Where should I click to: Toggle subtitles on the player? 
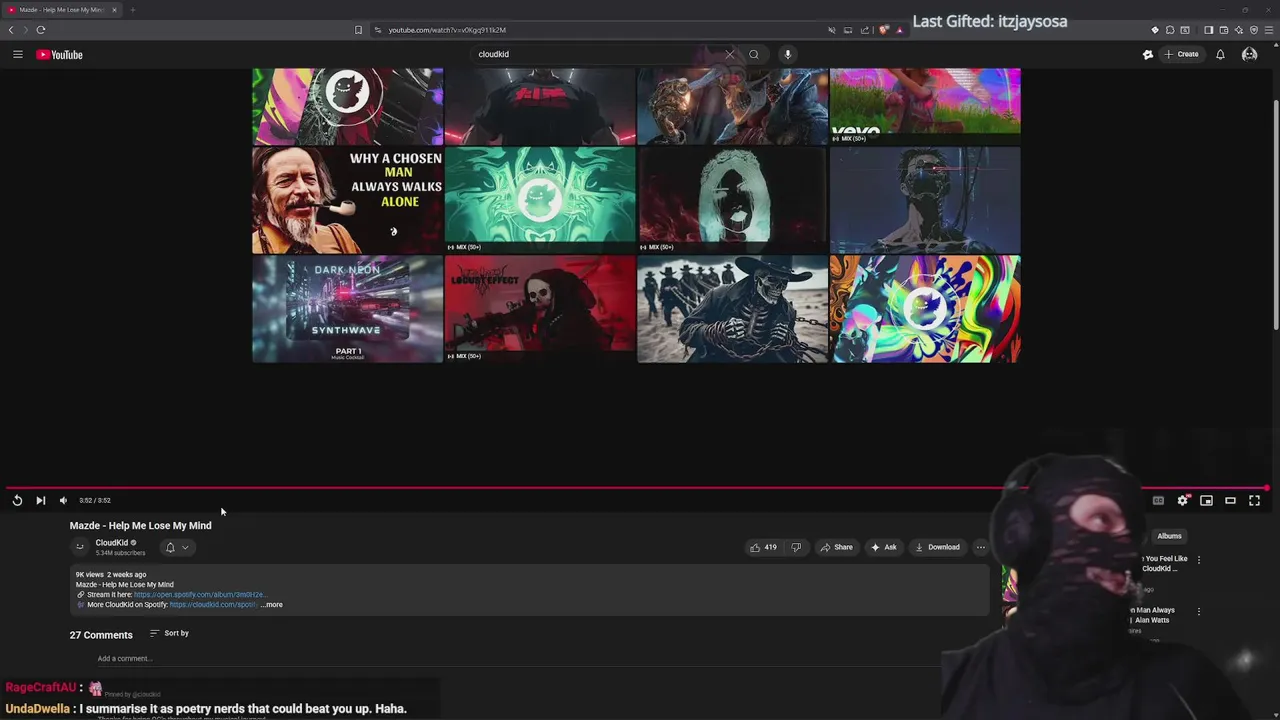1158,500
